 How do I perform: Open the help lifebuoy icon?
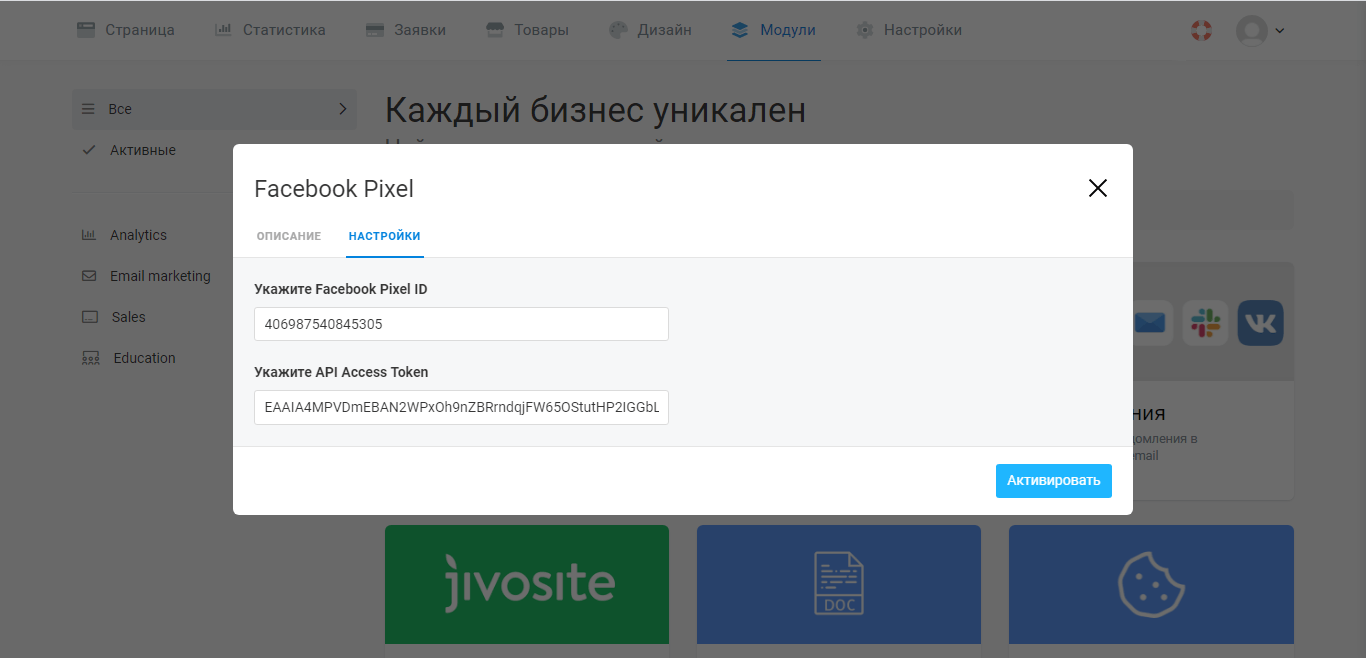[x=1201, y=30]
